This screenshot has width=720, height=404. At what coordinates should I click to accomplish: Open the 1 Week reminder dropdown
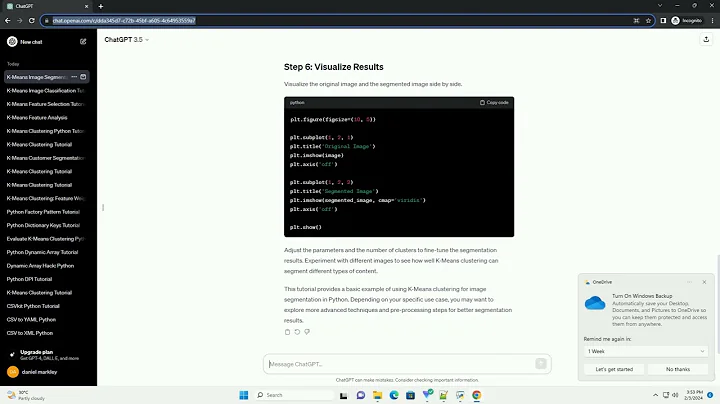tap(646, 351)
